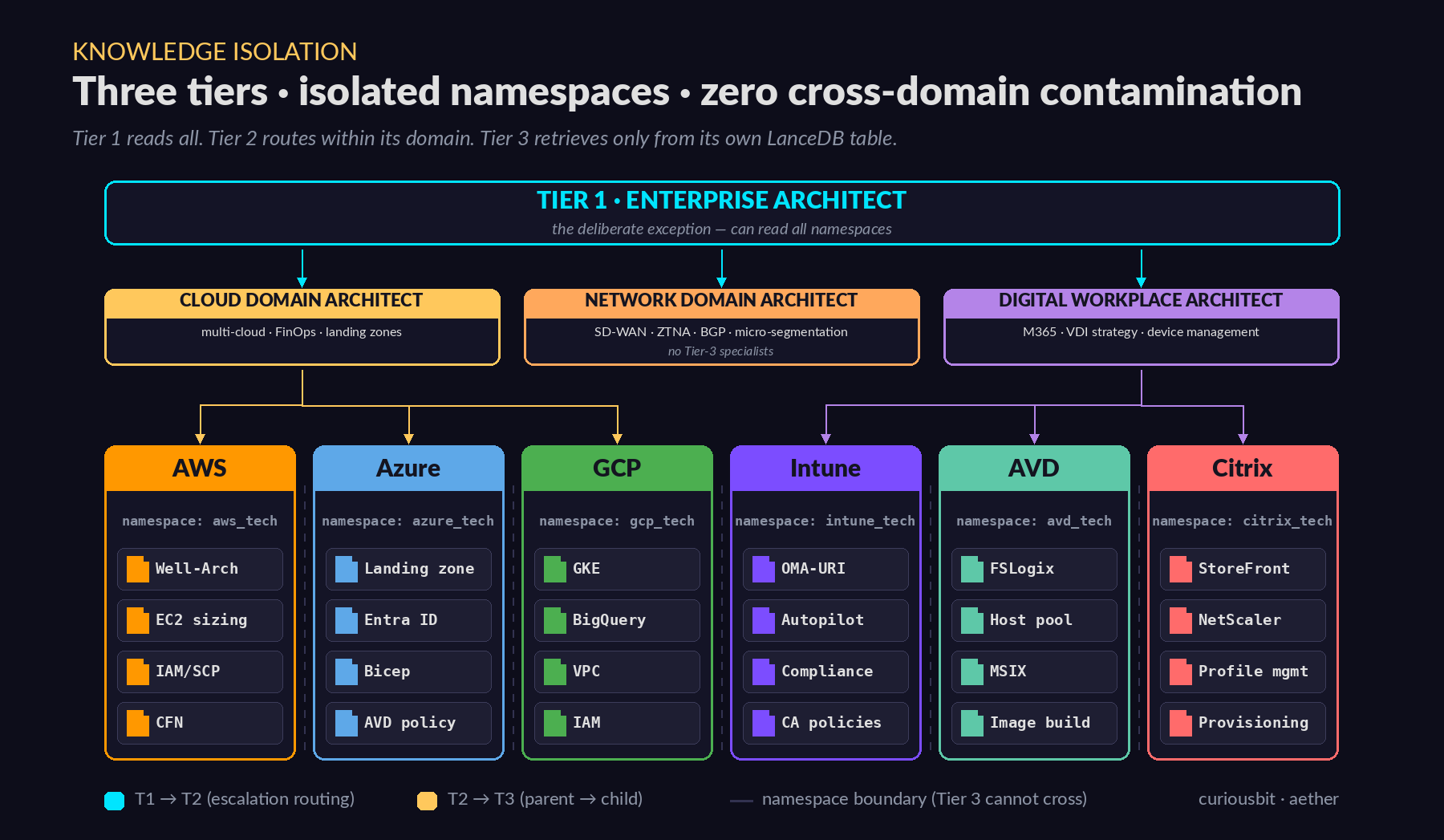Click the document icon beside CA policies
Viewport: 1444px width, 840px height.
[x=764, y=723]
